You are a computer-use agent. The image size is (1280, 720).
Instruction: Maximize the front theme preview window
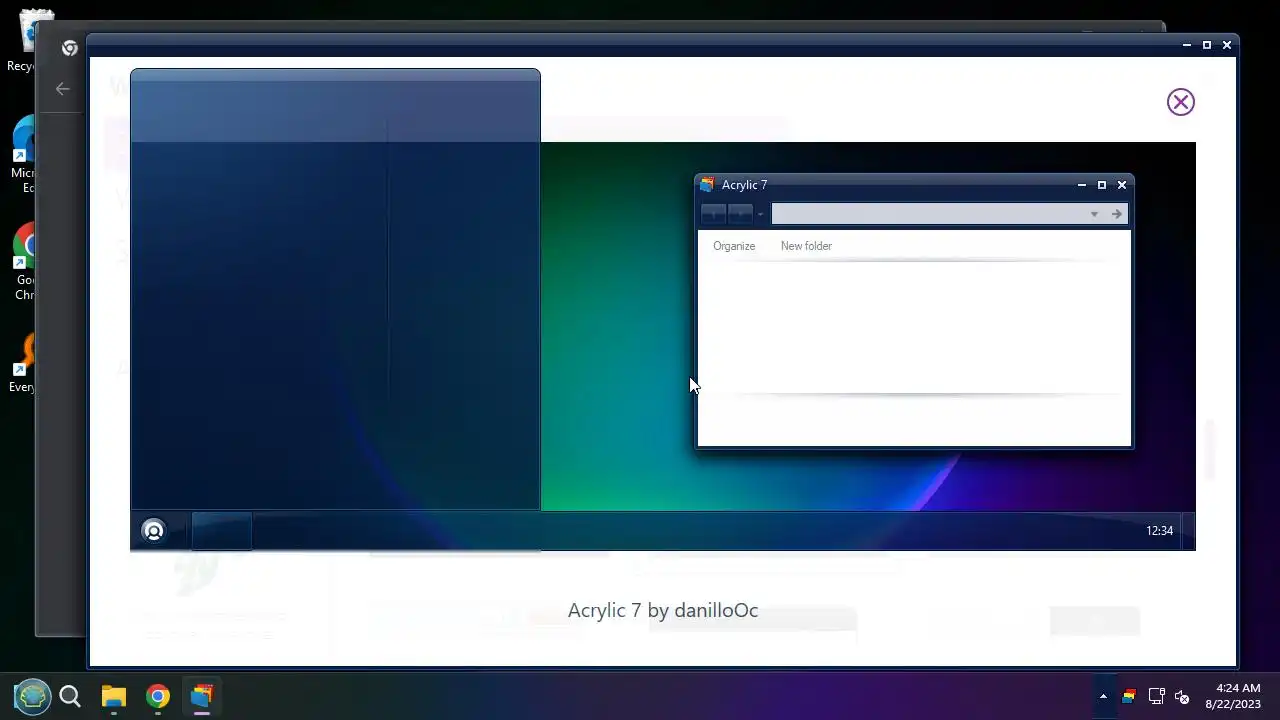point(1207,45)
